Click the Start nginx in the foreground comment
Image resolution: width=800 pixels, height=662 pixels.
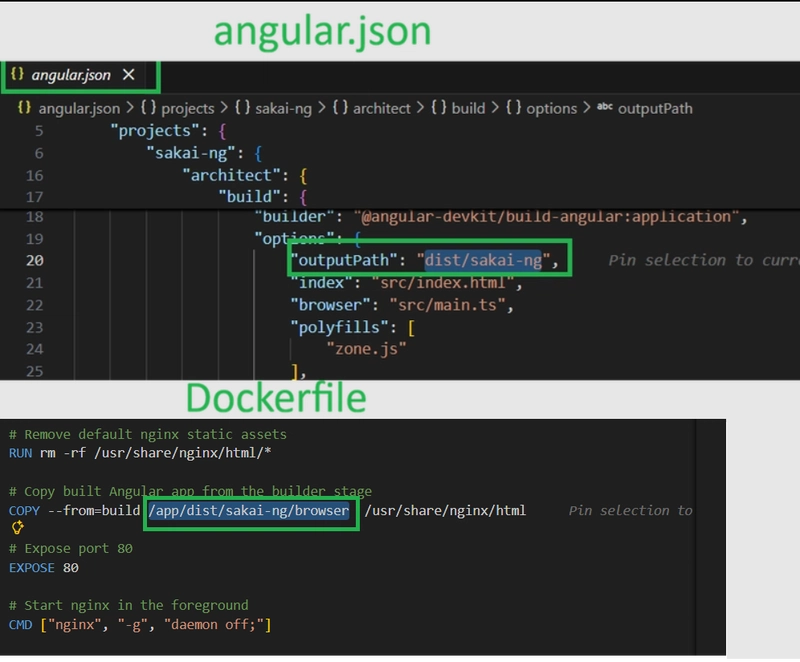[129, 606]
